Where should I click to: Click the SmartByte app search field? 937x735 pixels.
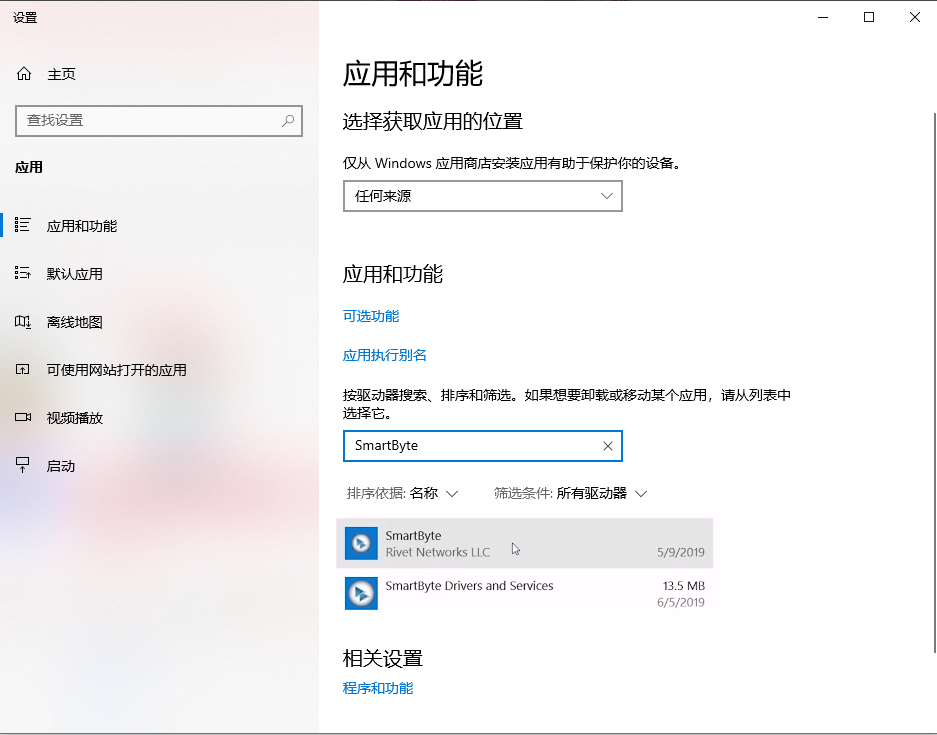483,446
